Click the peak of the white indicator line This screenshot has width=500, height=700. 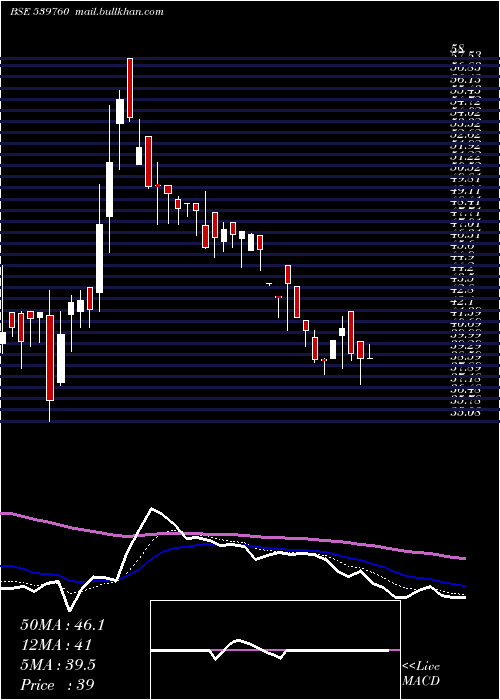[152, 508]
